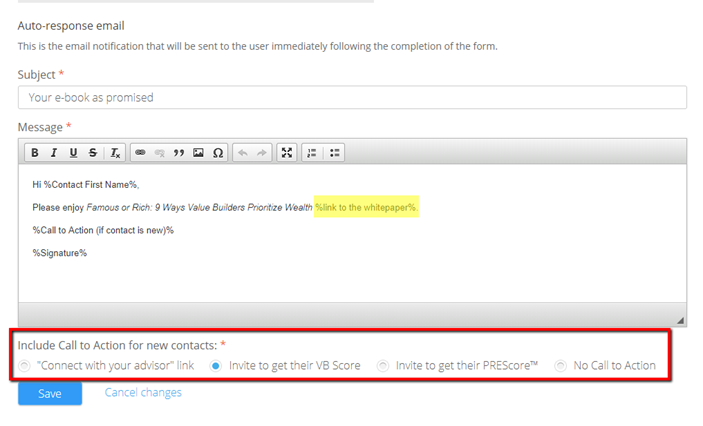Select Invite to get their PREScore option
The image size is (703, 426).
[x=382, y=366]
